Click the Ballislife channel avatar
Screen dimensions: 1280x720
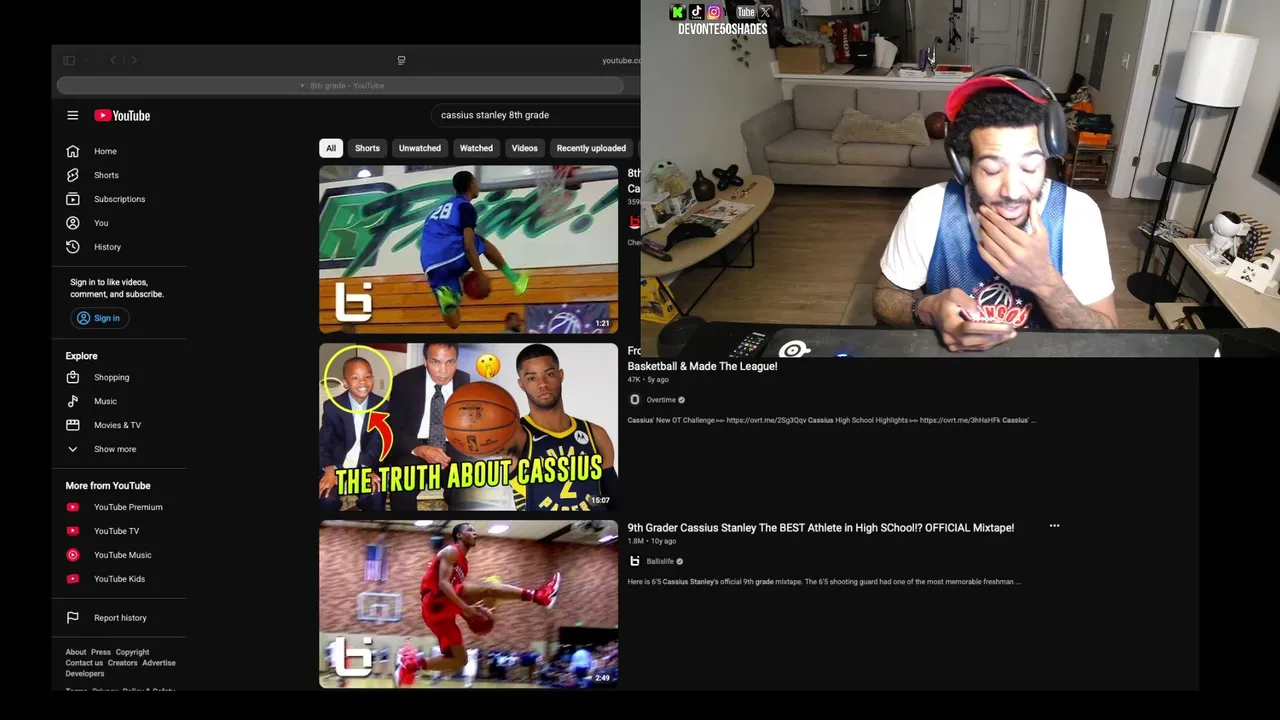[x=634, y=561]
